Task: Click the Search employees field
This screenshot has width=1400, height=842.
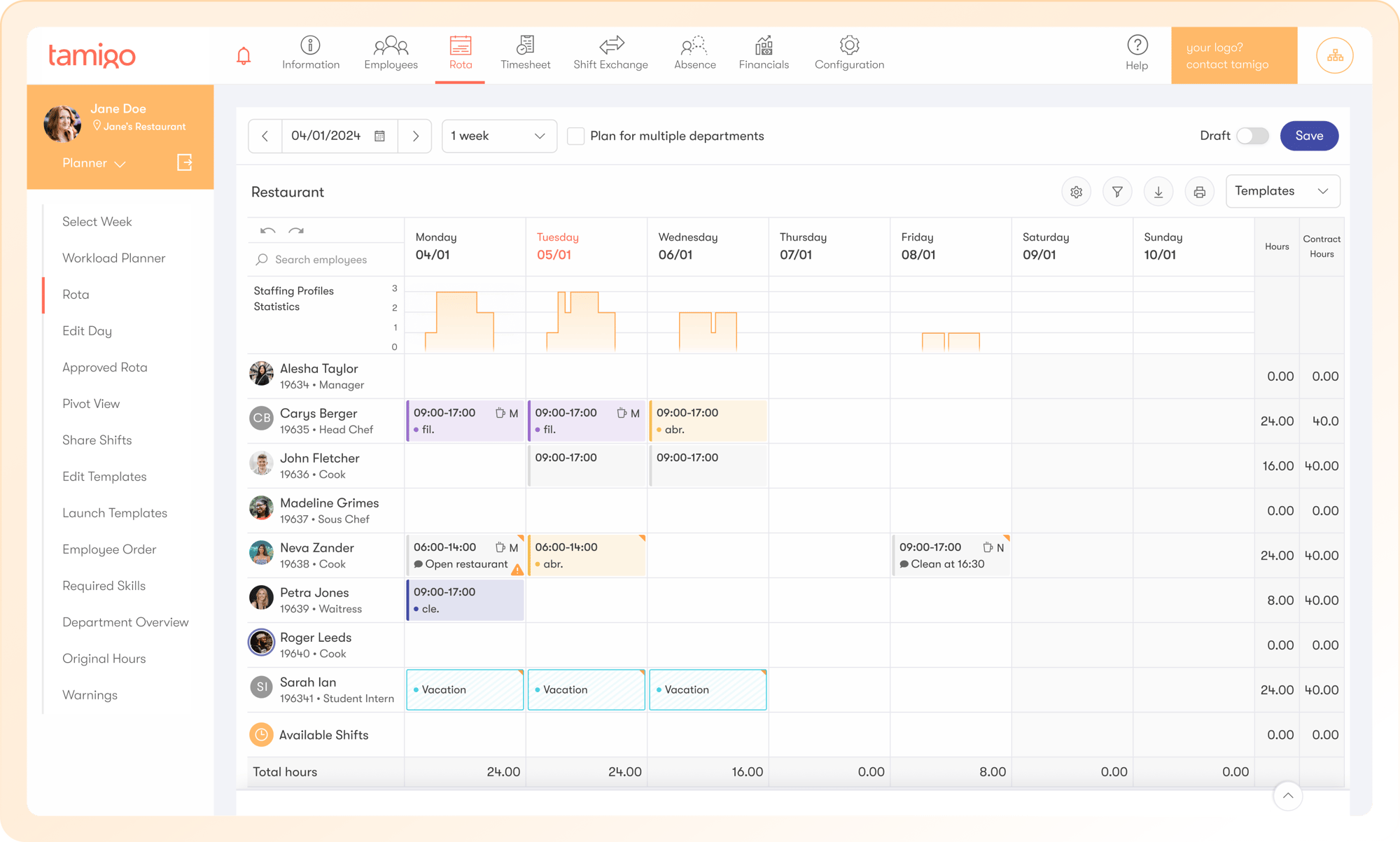Action: 321,260
